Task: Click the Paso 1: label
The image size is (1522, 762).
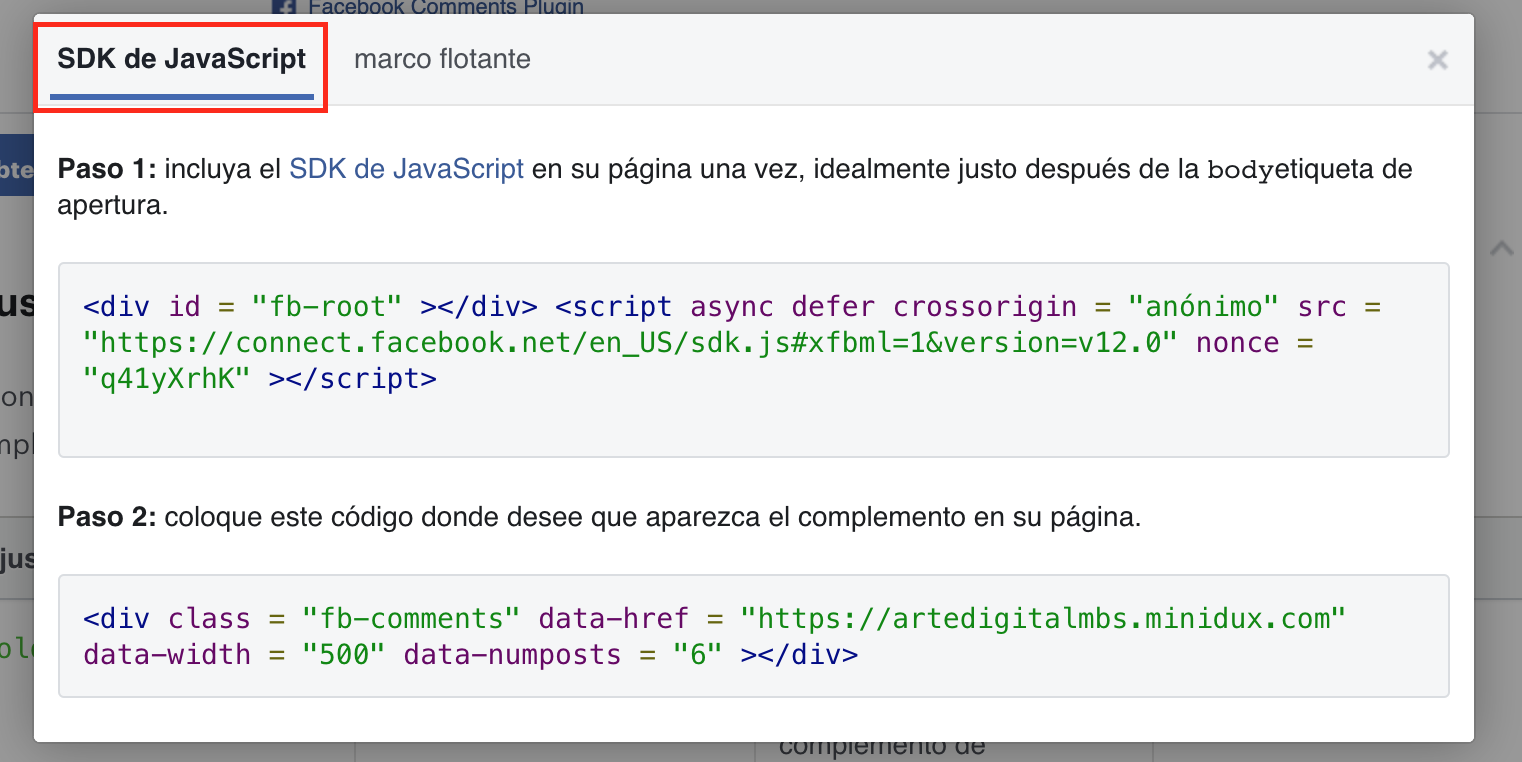Action: [x=107, y=169]
